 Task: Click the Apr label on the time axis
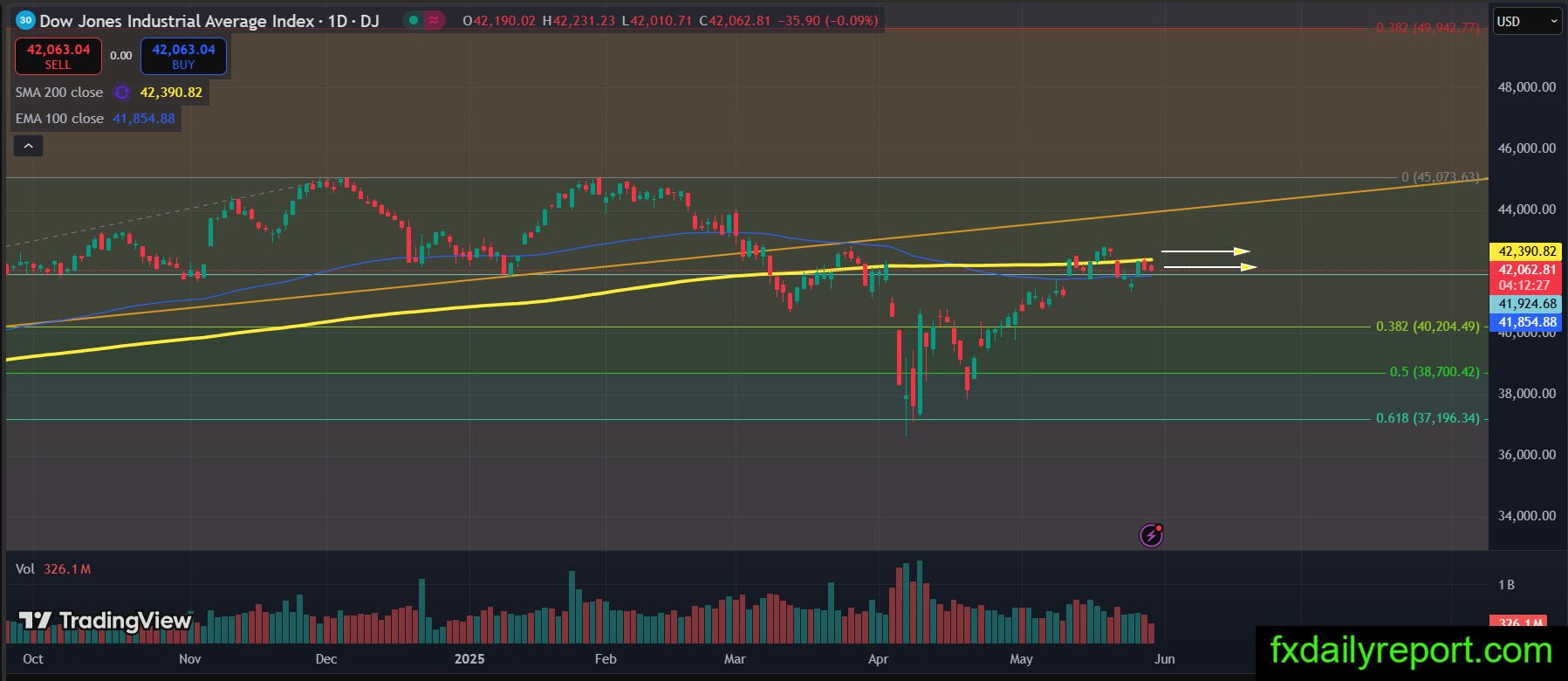(878, 659)
